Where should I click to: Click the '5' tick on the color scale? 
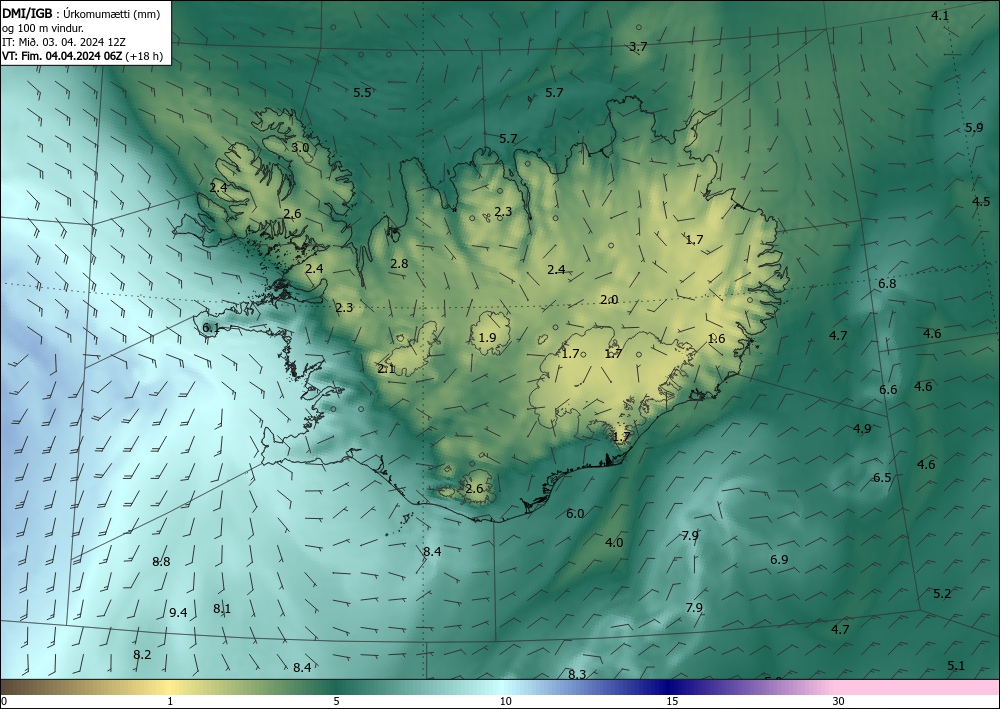coord(336,702)
